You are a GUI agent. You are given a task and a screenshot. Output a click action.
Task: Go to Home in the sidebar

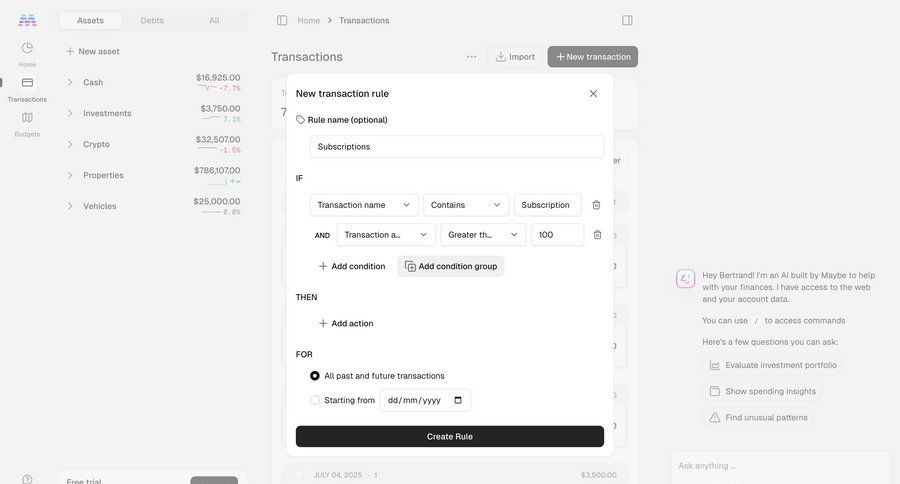coord(27,54)
